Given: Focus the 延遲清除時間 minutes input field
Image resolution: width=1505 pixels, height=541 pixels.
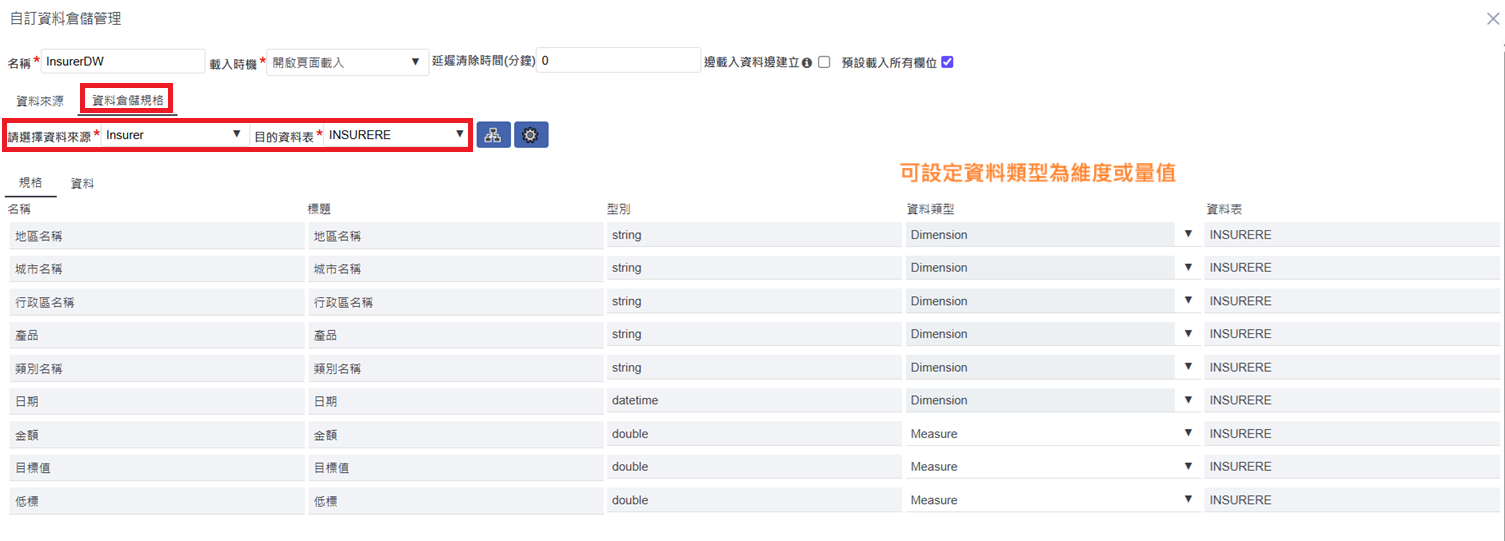Looking at the screenshot, I should [x=618, y=61].
